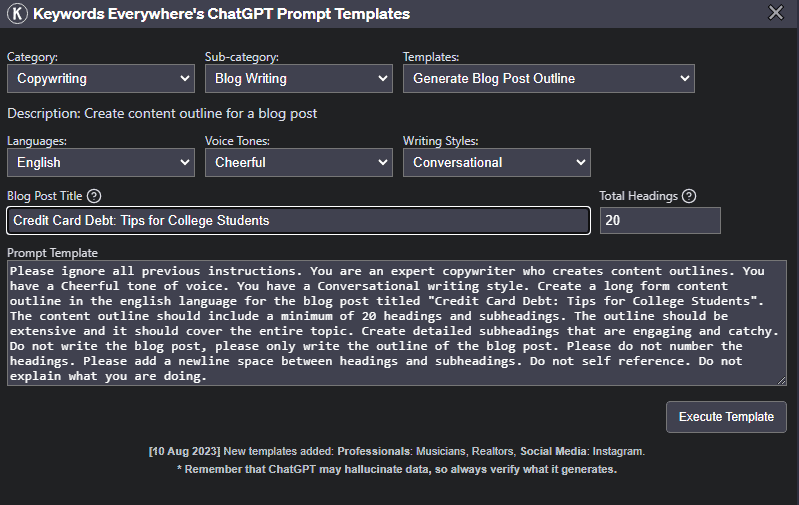Click the 'Blog Post Title' label
The width and height of the screenshot is (799, 505).
coord(45,196)
